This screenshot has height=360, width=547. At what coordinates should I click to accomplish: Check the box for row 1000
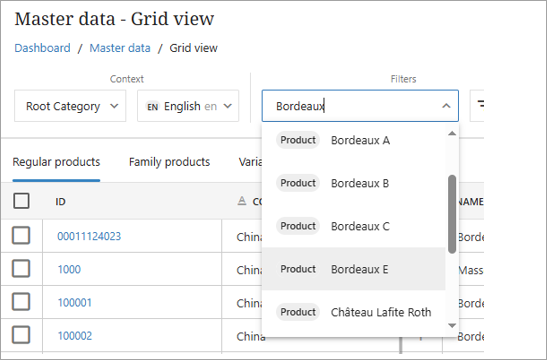tap(21, 269)
